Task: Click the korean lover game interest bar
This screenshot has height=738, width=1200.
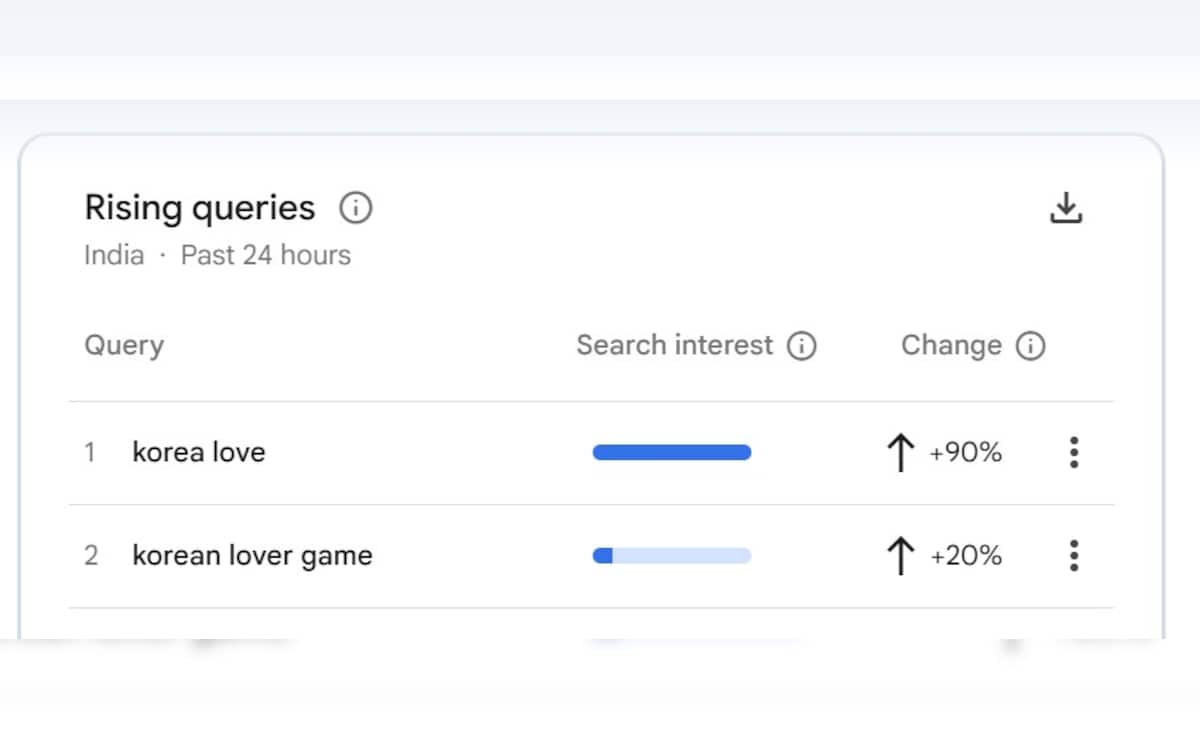Action: (x=671, y=555)
